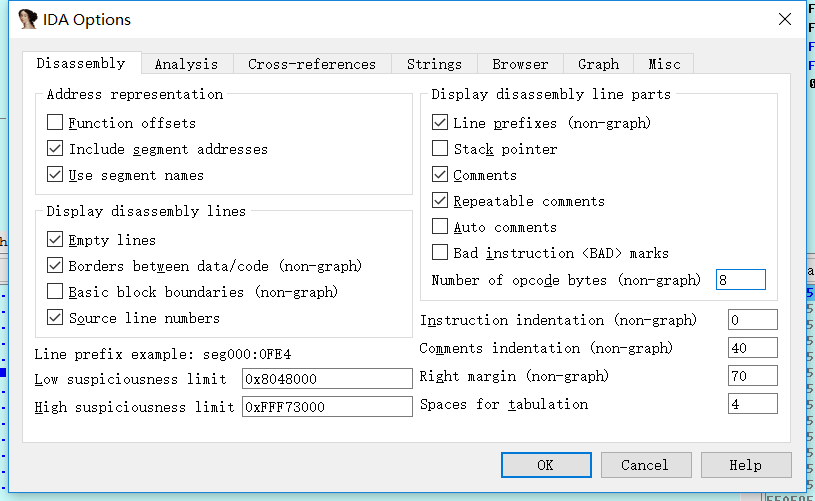The height and width of the screenshot is (501, 815).
Task: Toggle Borders between data/code checkbox
Action: pos(55,266)
